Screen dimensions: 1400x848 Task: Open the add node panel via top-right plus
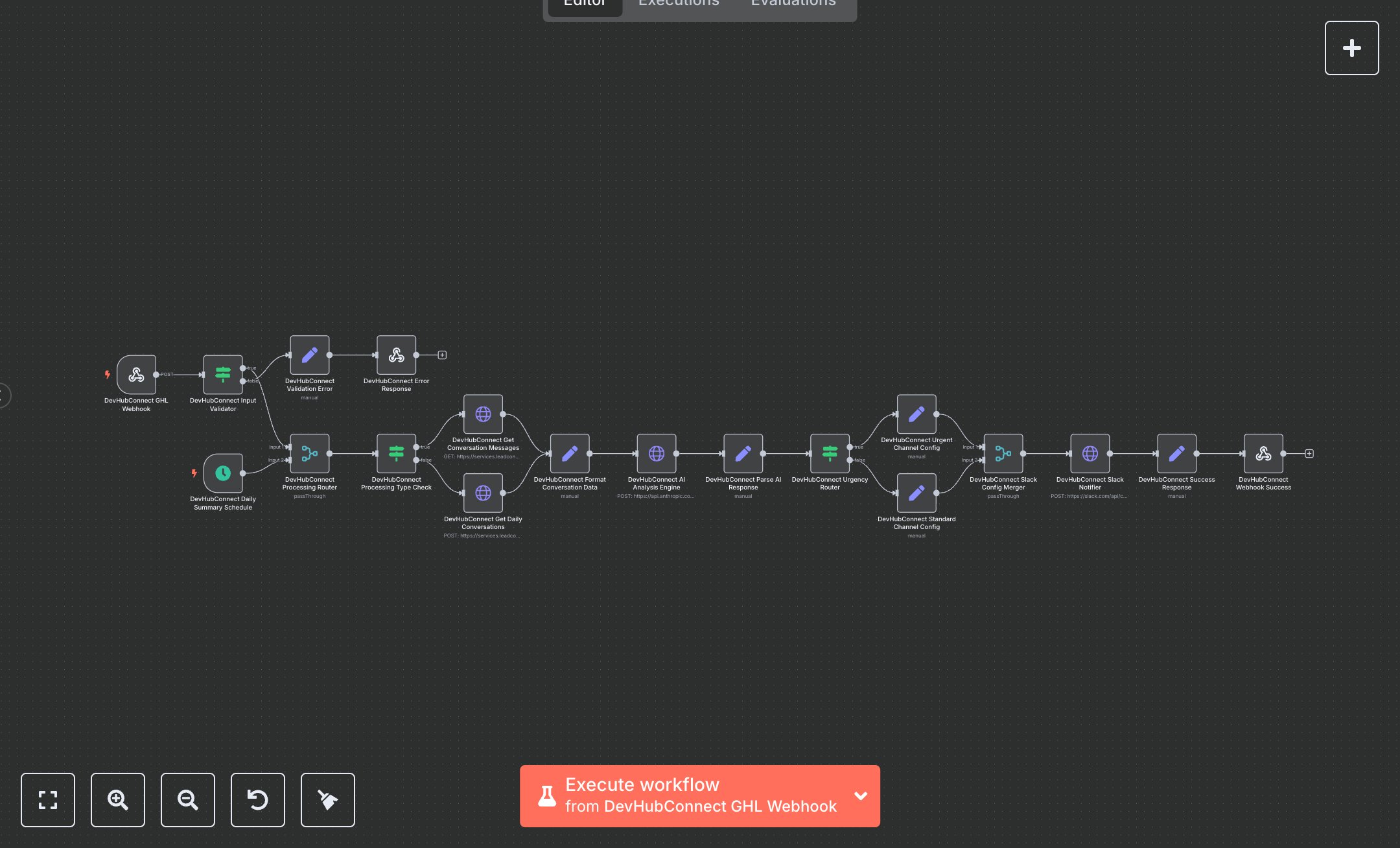pos(1351,47)
